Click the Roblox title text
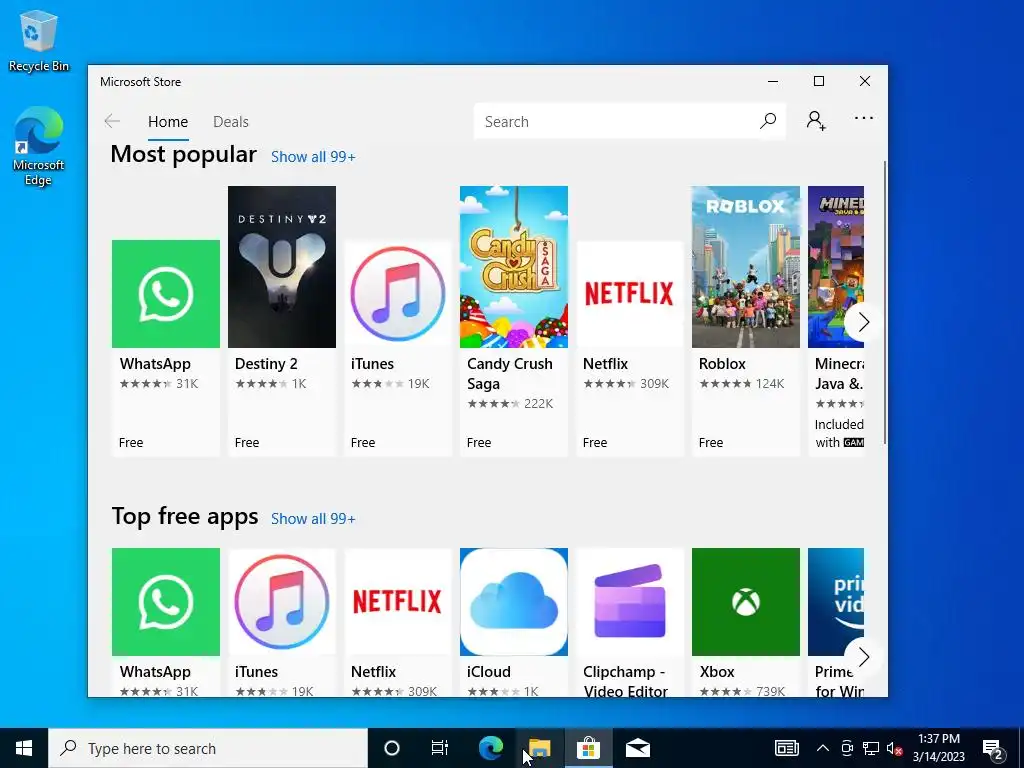Viewport: 1024px width, 768px height. (x=722, y=364)
